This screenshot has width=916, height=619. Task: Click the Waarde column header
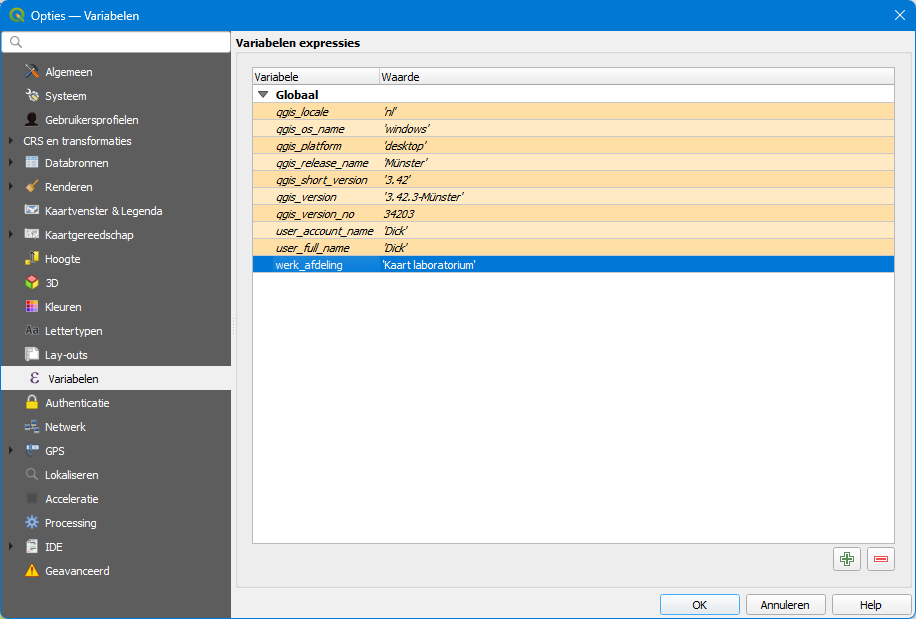pyautogui.click(x=637, y=76)
